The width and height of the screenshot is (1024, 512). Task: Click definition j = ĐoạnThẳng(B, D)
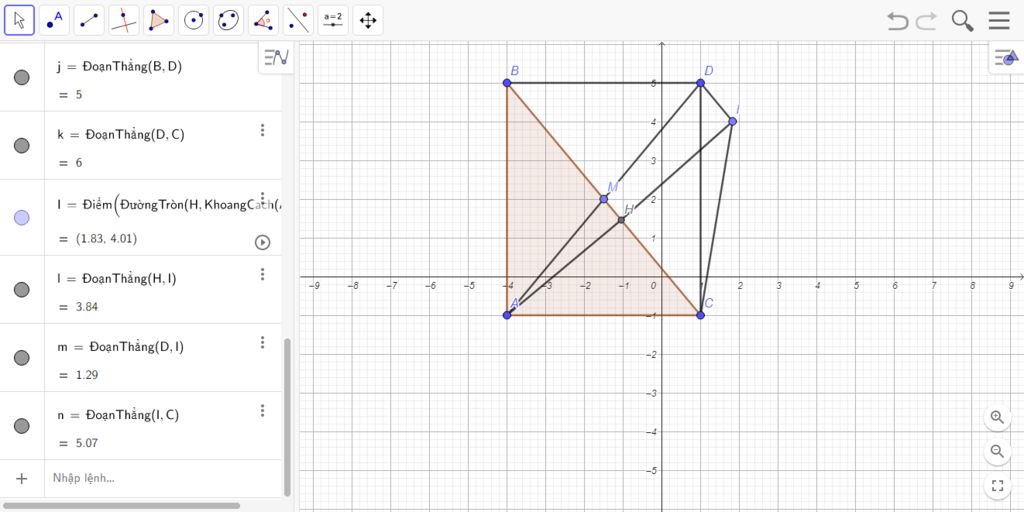point(120,67)
